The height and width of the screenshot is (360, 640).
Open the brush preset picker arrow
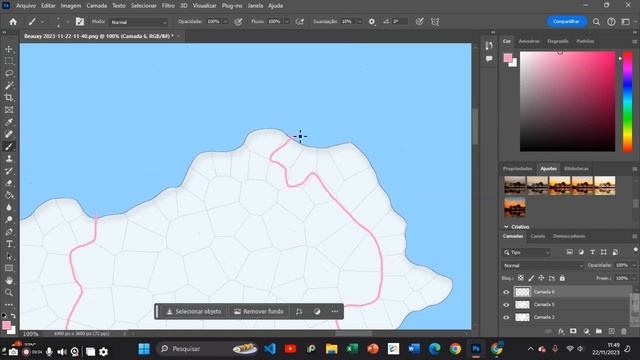pos(68,22)
